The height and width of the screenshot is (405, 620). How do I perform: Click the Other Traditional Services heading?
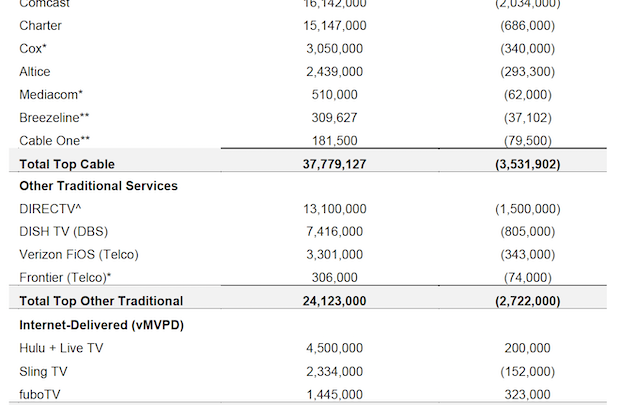click(x=98, y=185)
